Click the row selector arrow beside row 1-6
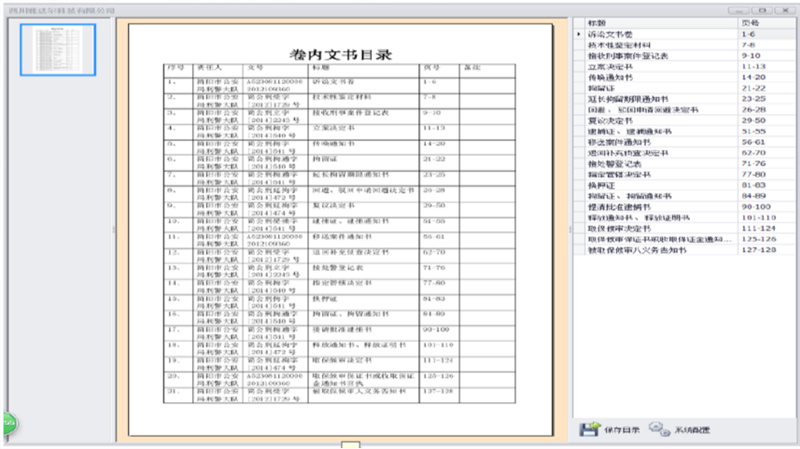This screenshot has width=800, height=449. pyautogui.click(x=579, y=34)
